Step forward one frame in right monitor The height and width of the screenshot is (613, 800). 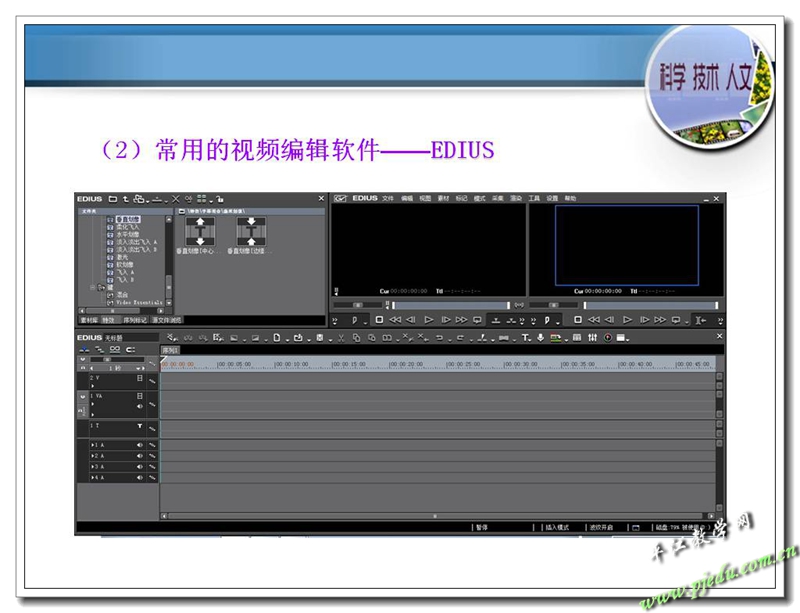[645, 320]
